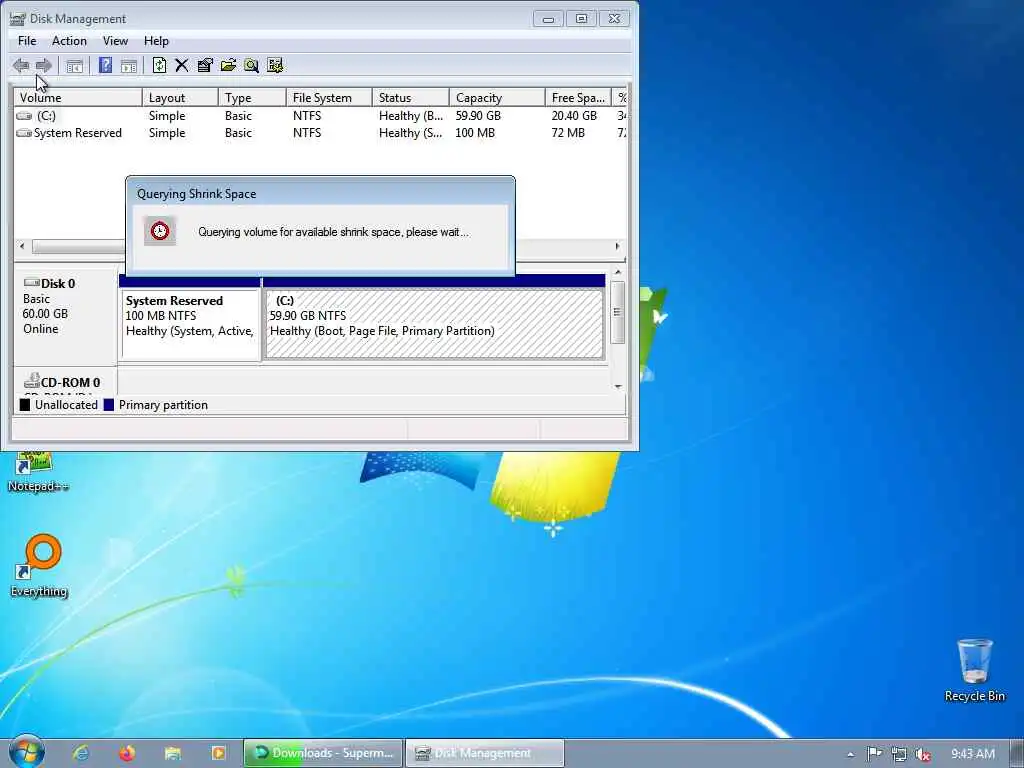Screen dimensions: 1024x768
Task: Open the Properties toolbar icon
Action: [205, 65]
